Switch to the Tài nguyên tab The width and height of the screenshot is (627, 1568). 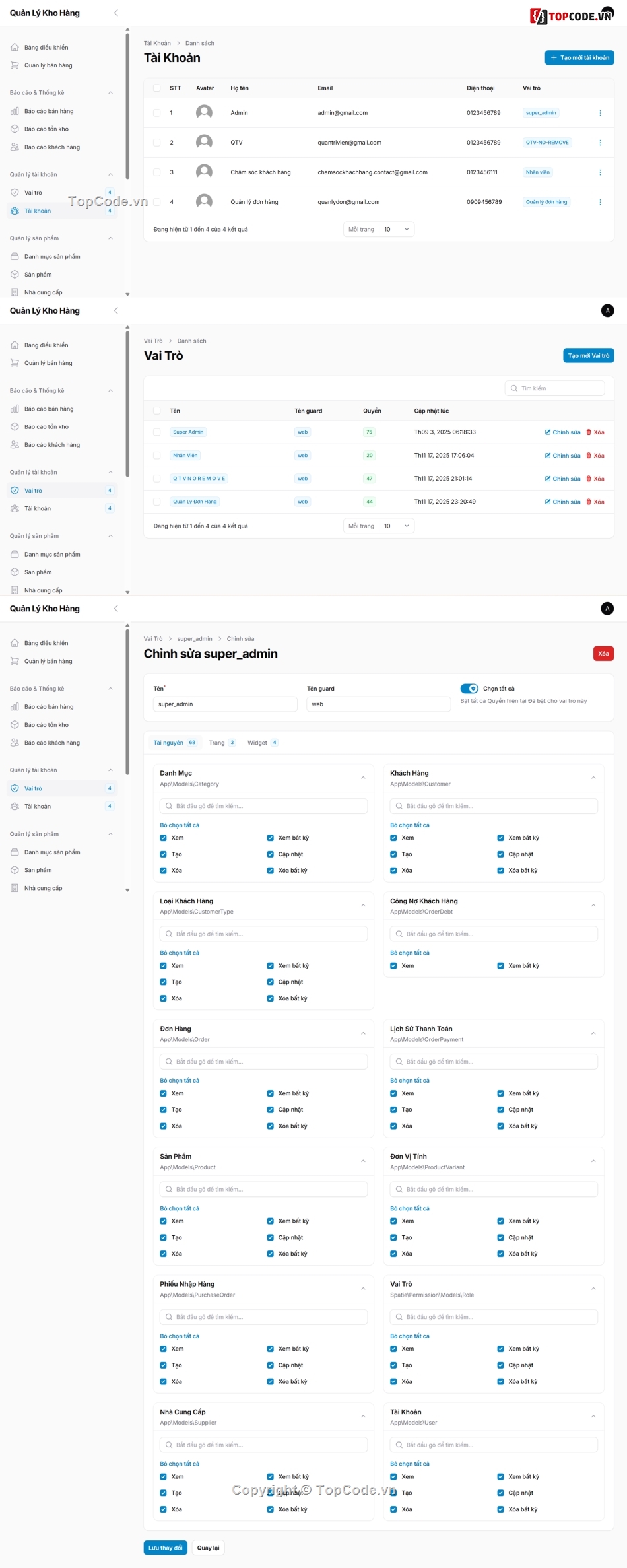175,743
